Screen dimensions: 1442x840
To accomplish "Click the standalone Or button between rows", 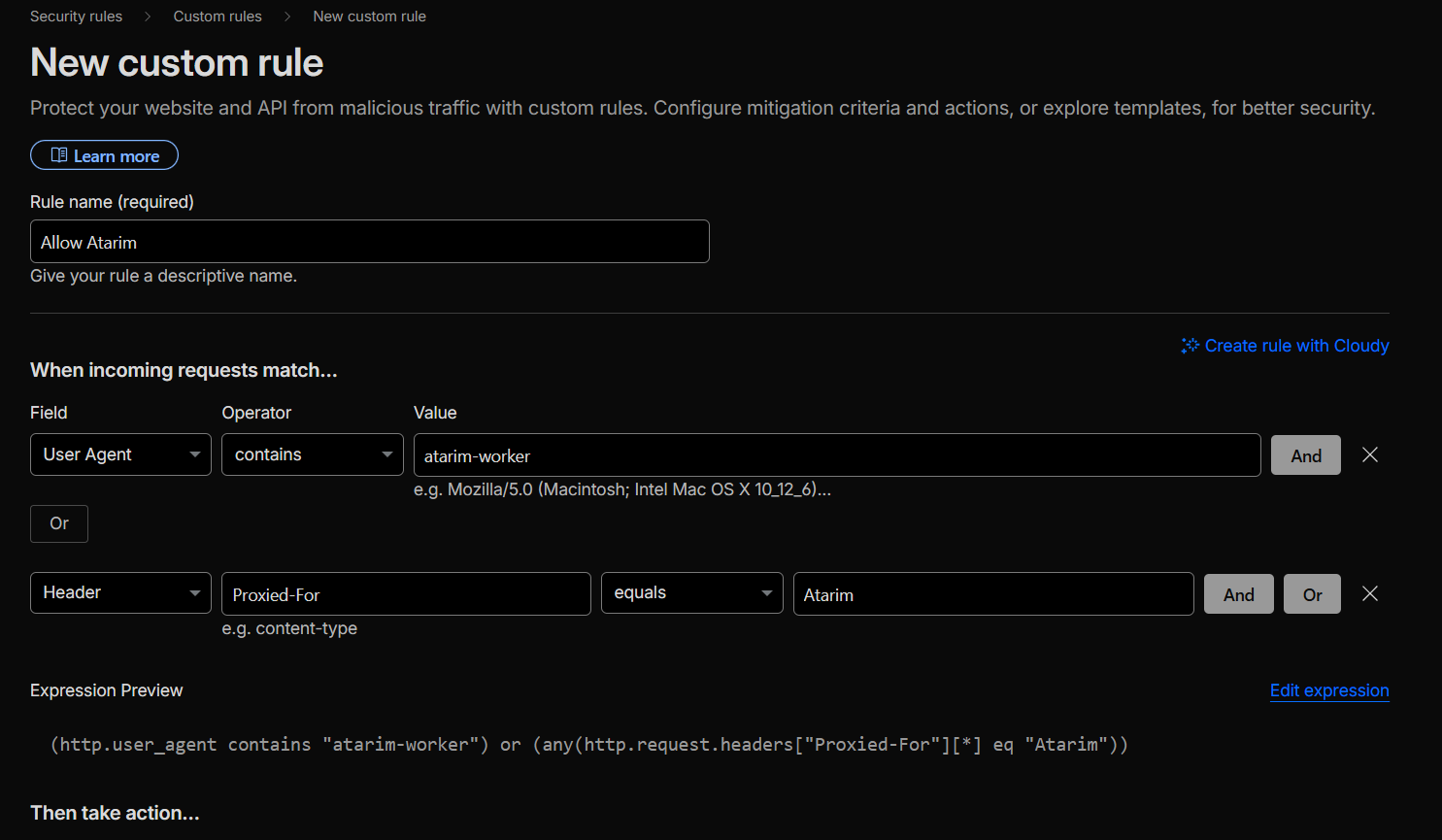I will (x=59, y=523).
